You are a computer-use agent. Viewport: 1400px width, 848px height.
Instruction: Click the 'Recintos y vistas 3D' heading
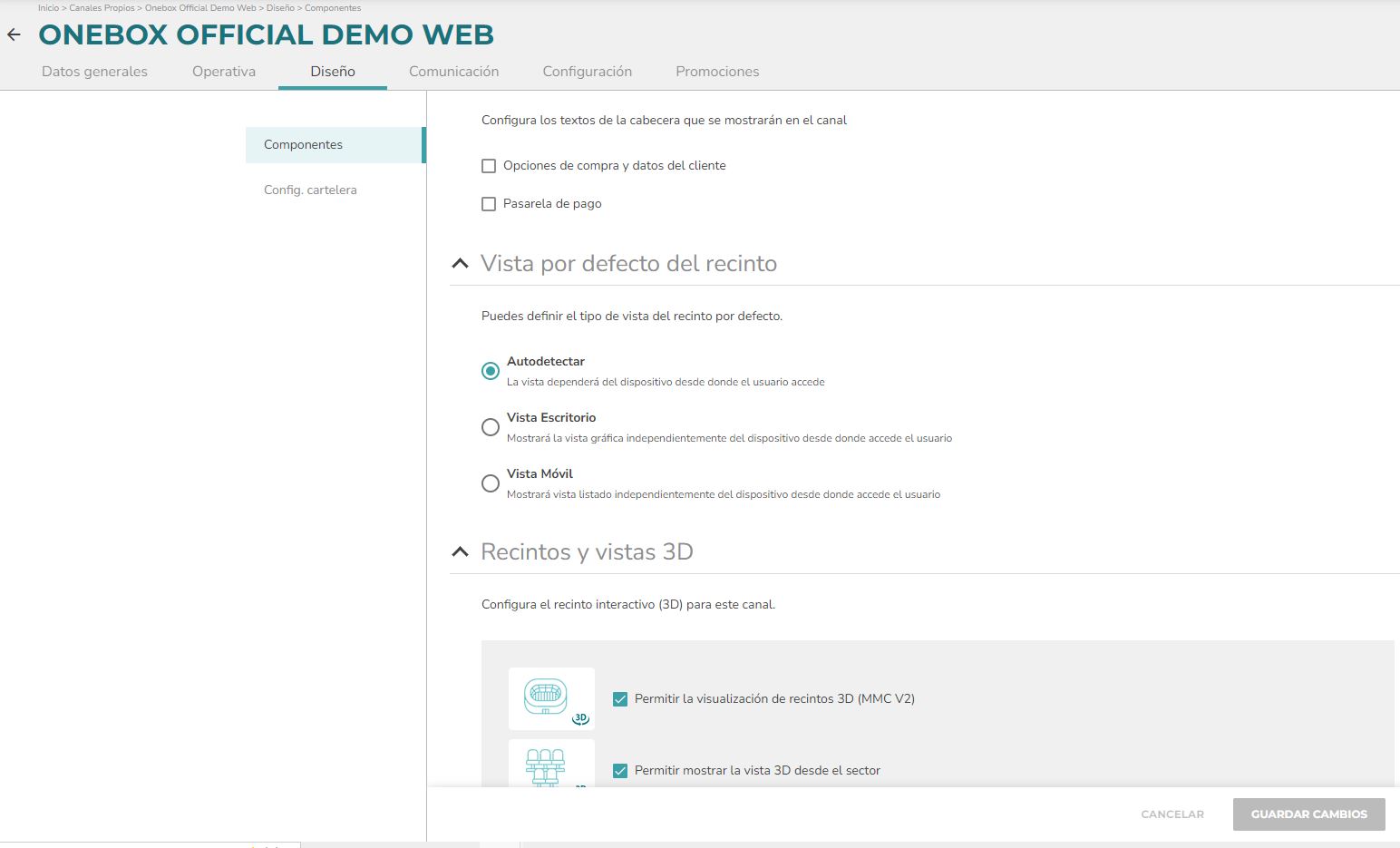click(587, 551)
